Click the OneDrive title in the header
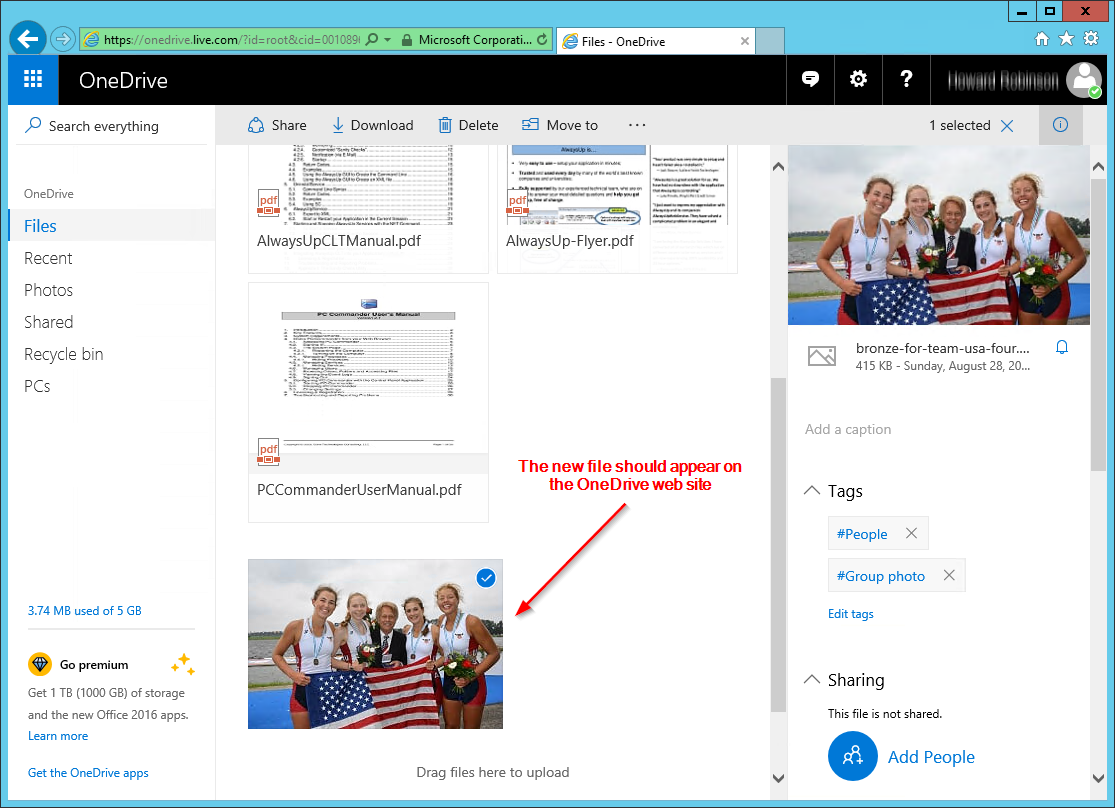This screenshot has height=808, width=1115. click(x=123, y=80)
